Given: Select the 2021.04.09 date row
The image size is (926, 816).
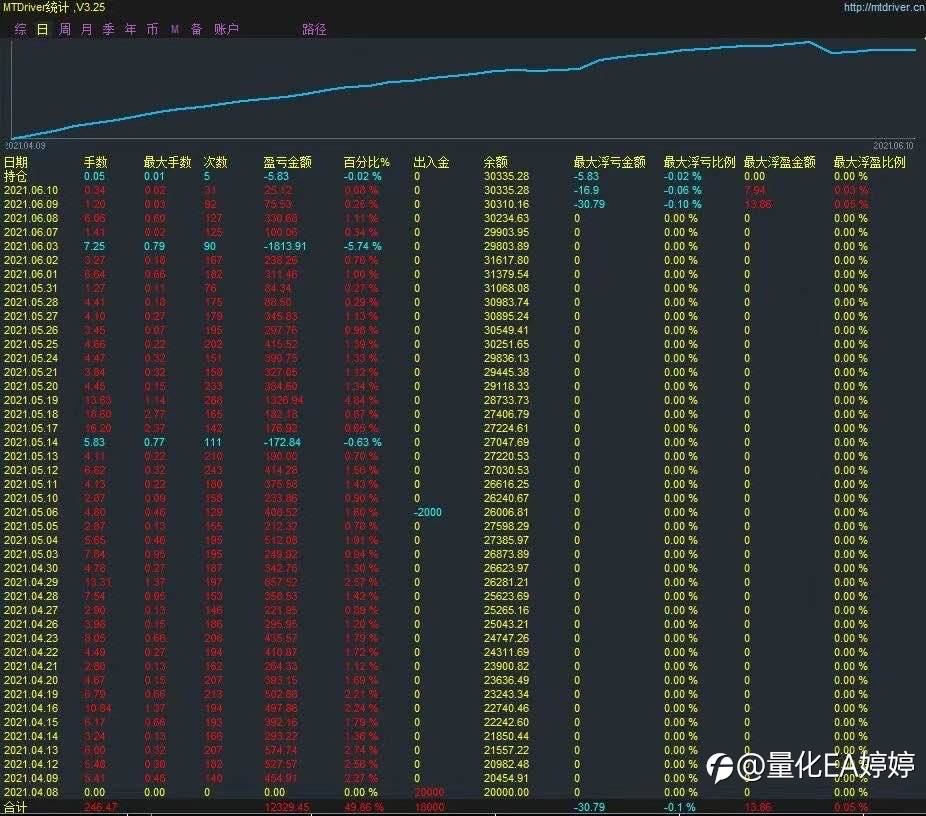Looking at the screenshot, I should 31,778.
